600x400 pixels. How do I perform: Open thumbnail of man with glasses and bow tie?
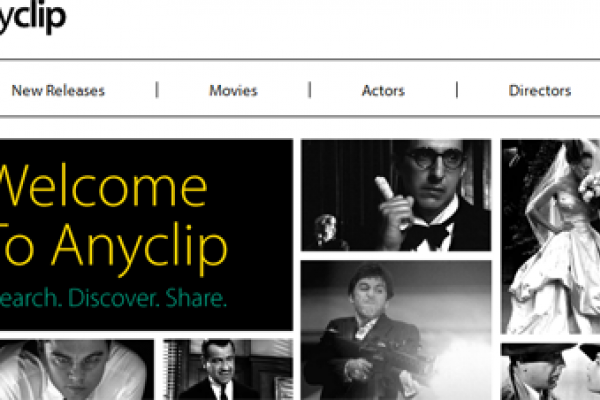tap(396, 195)
